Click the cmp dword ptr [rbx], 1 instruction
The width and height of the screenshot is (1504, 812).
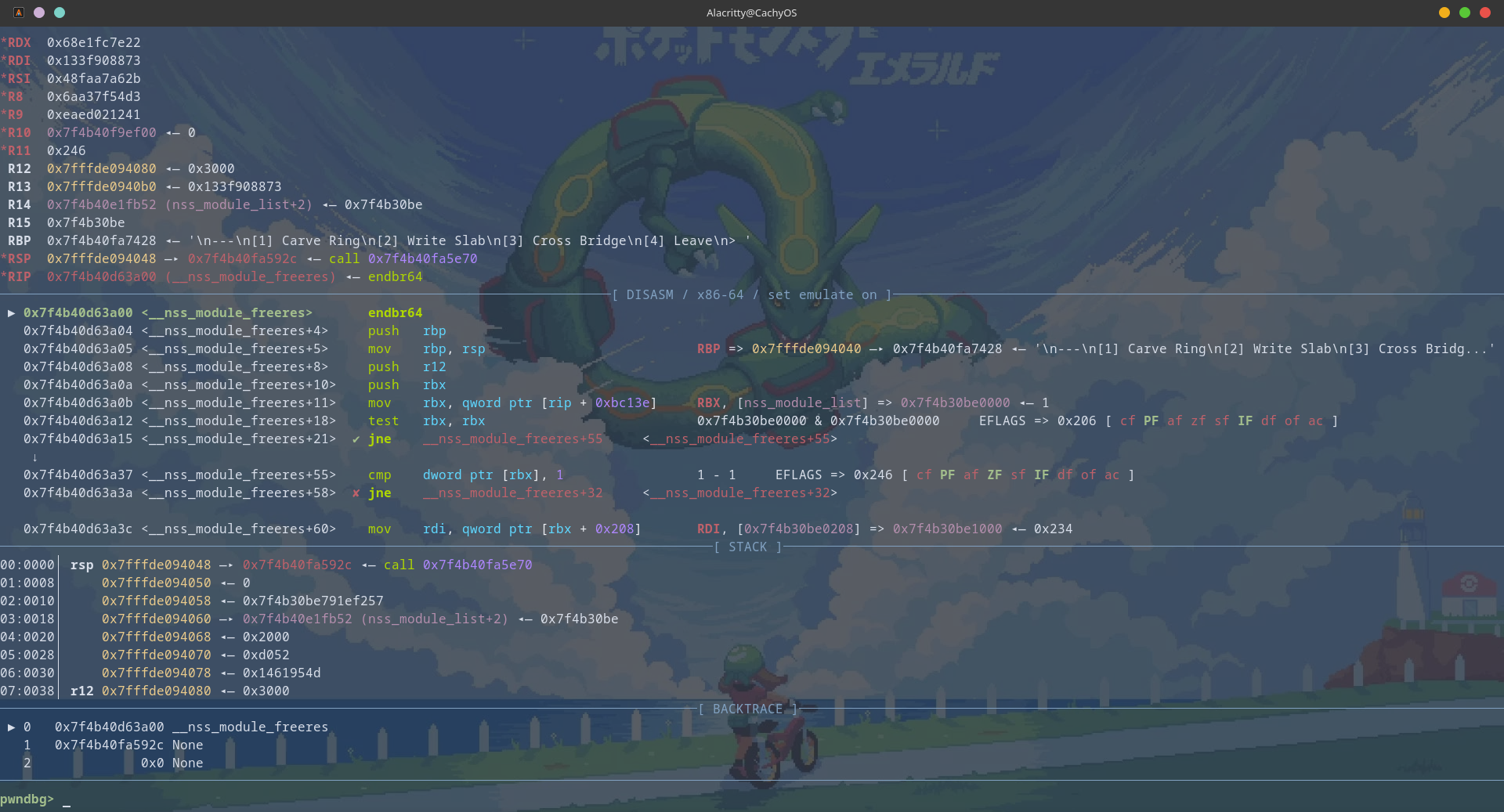[x=466, y=475]
